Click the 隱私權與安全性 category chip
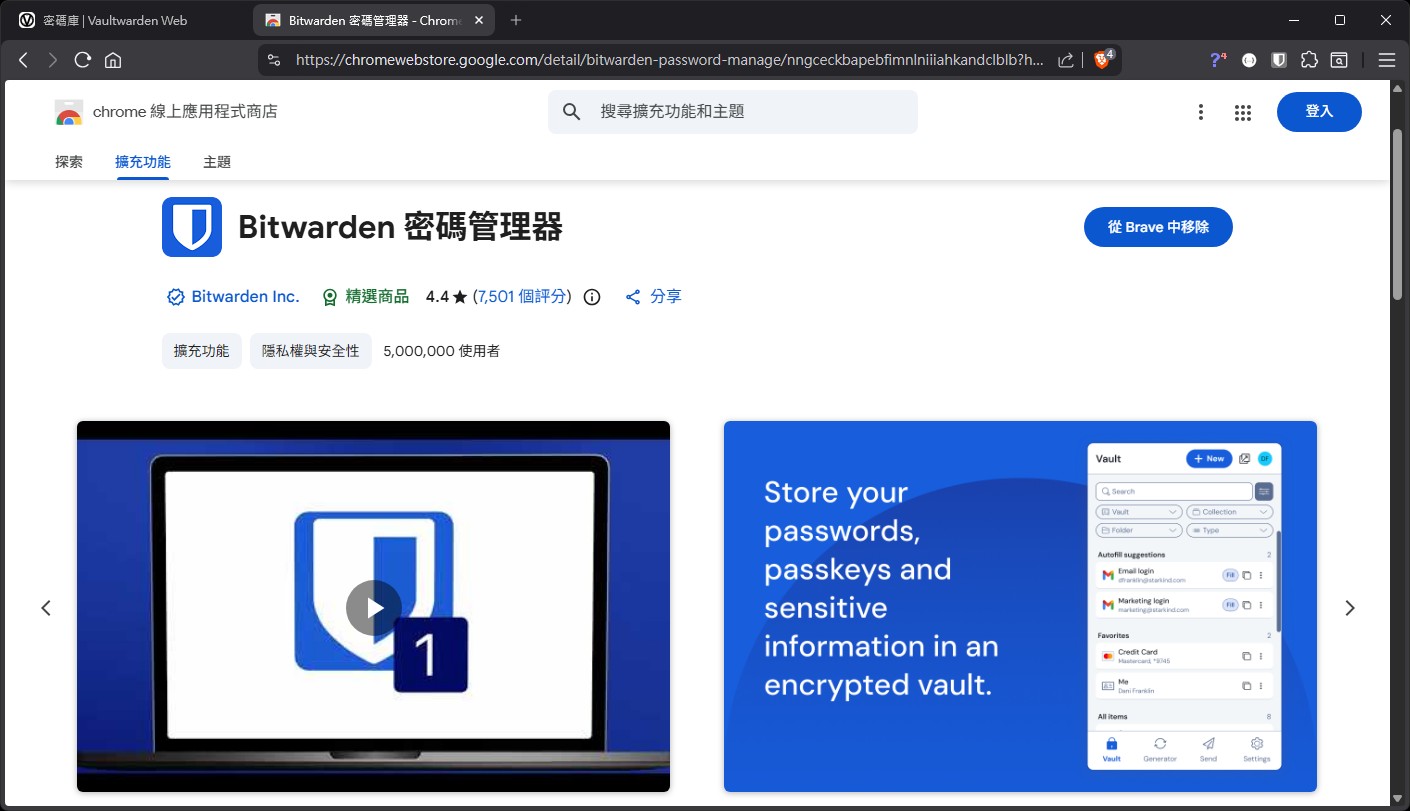 [311, 351]
